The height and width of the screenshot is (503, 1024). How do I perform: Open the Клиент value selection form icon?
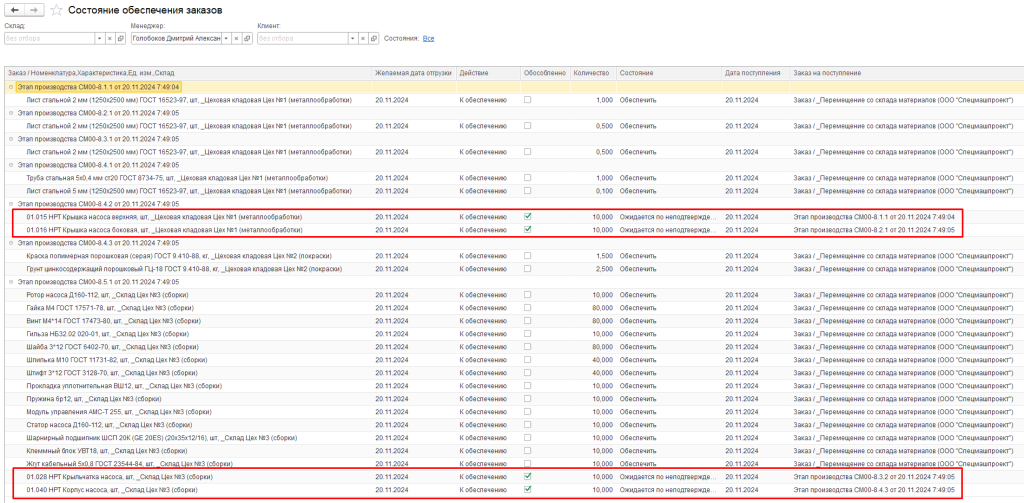pyautogui.click(x=373, y=39)
